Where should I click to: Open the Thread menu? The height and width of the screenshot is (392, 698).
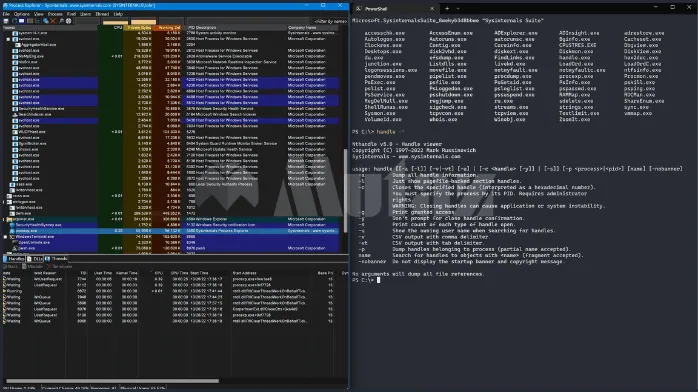102,14
